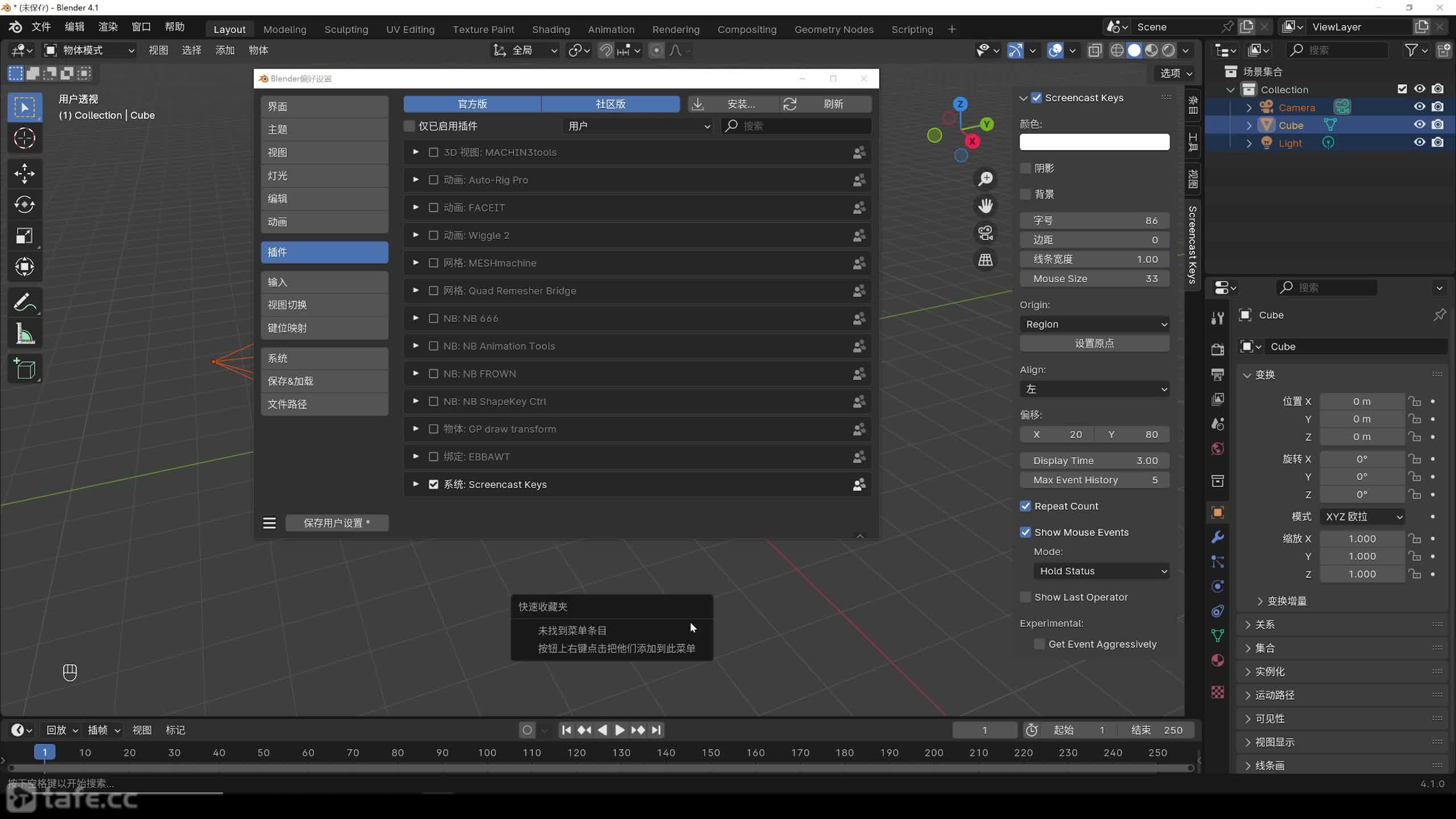Enable the Auto-Rig Pro add-on checkbox
Image resolution: width=1456 pixels, height=819 pixels.
click(x=433, y=180)
